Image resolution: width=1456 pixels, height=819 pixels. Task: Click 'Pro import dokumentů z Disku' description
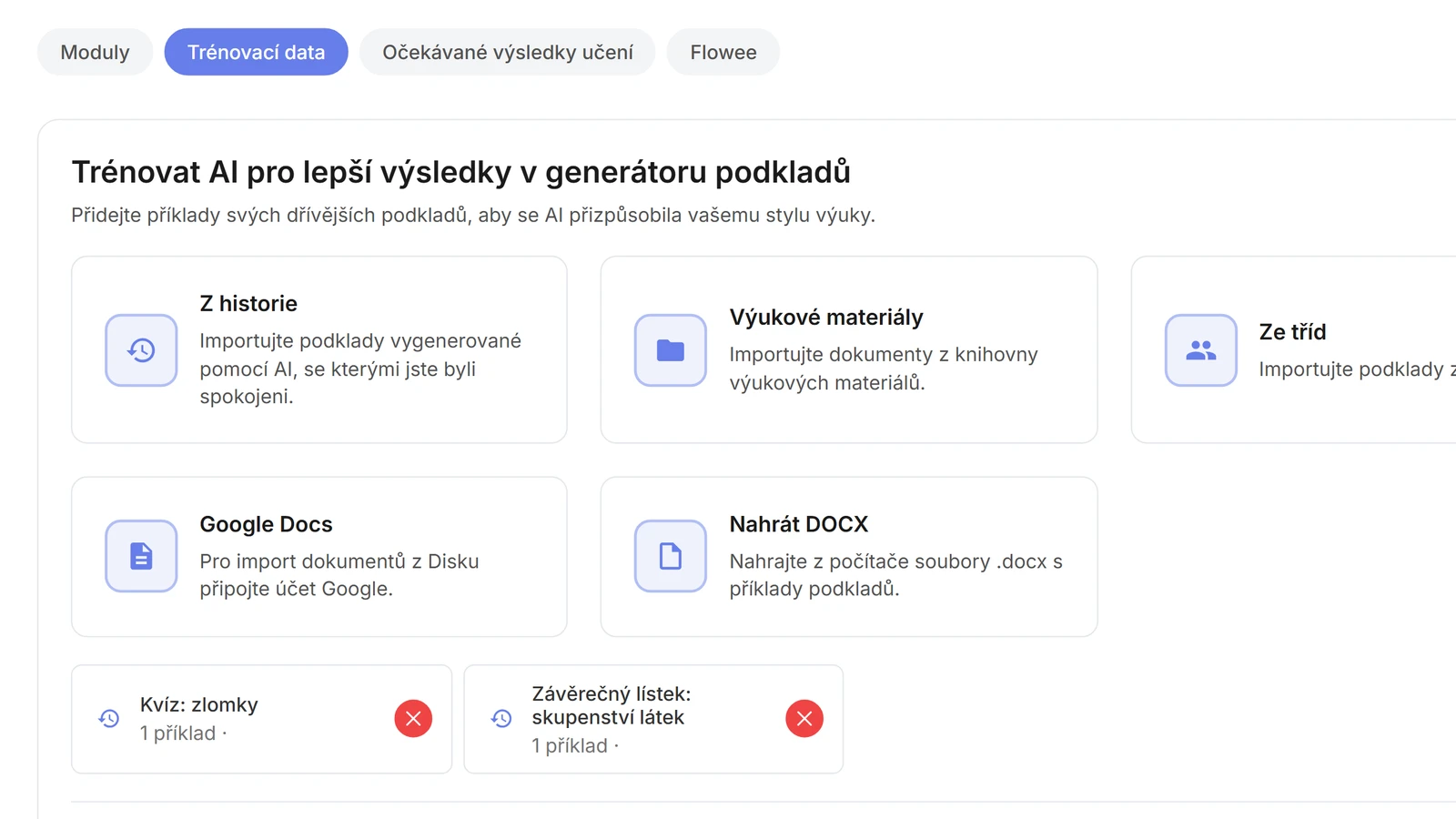point(339,575)
